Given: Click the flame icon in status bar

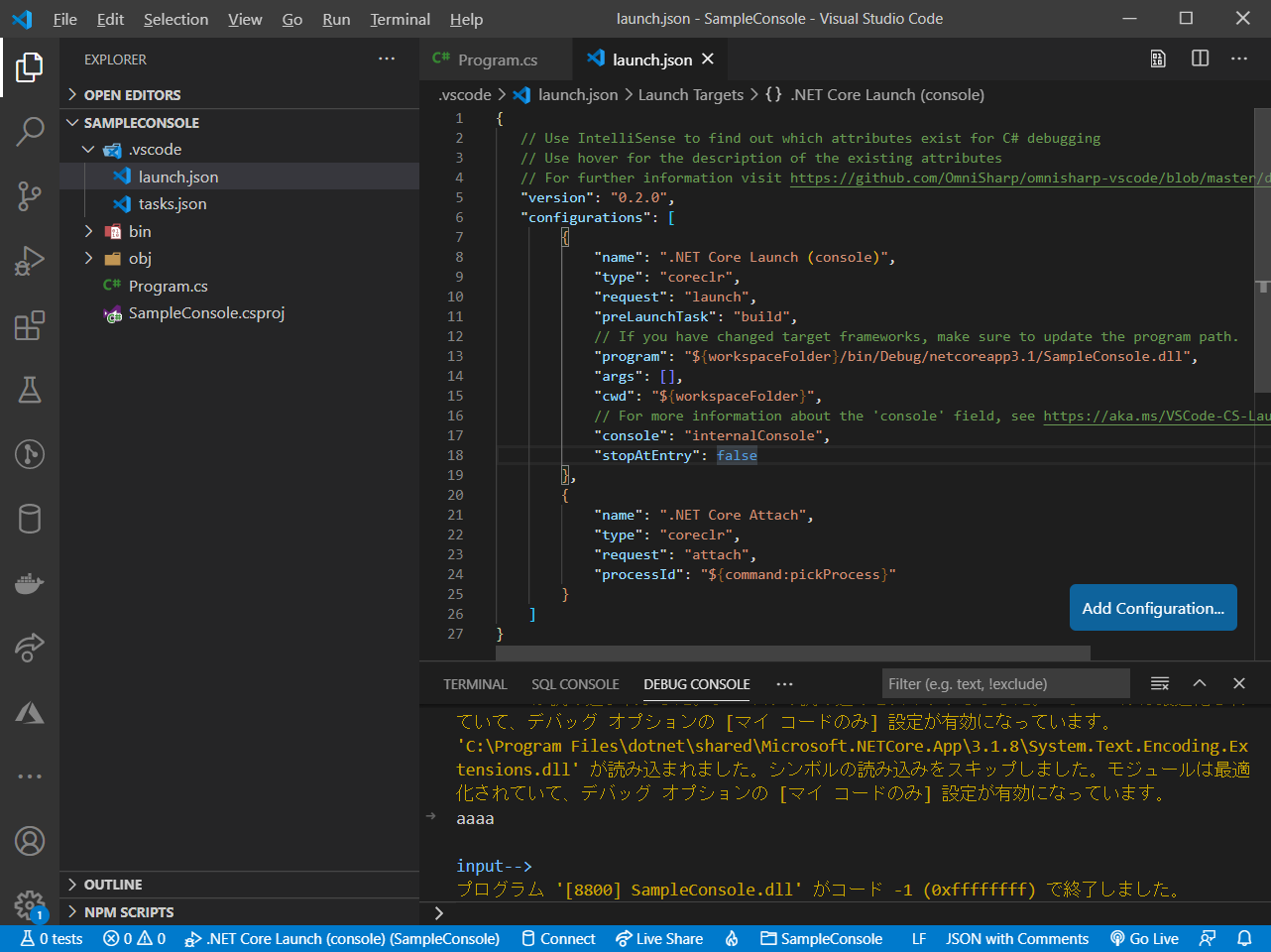Looking at the screenshot, I should (732, 938).
